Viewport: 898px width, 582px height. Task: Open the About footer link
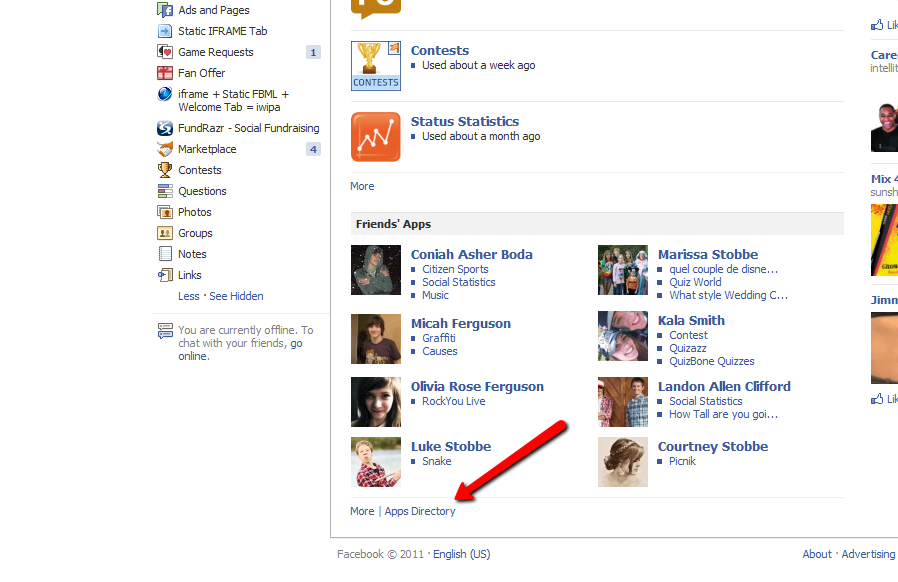[817, 554]
